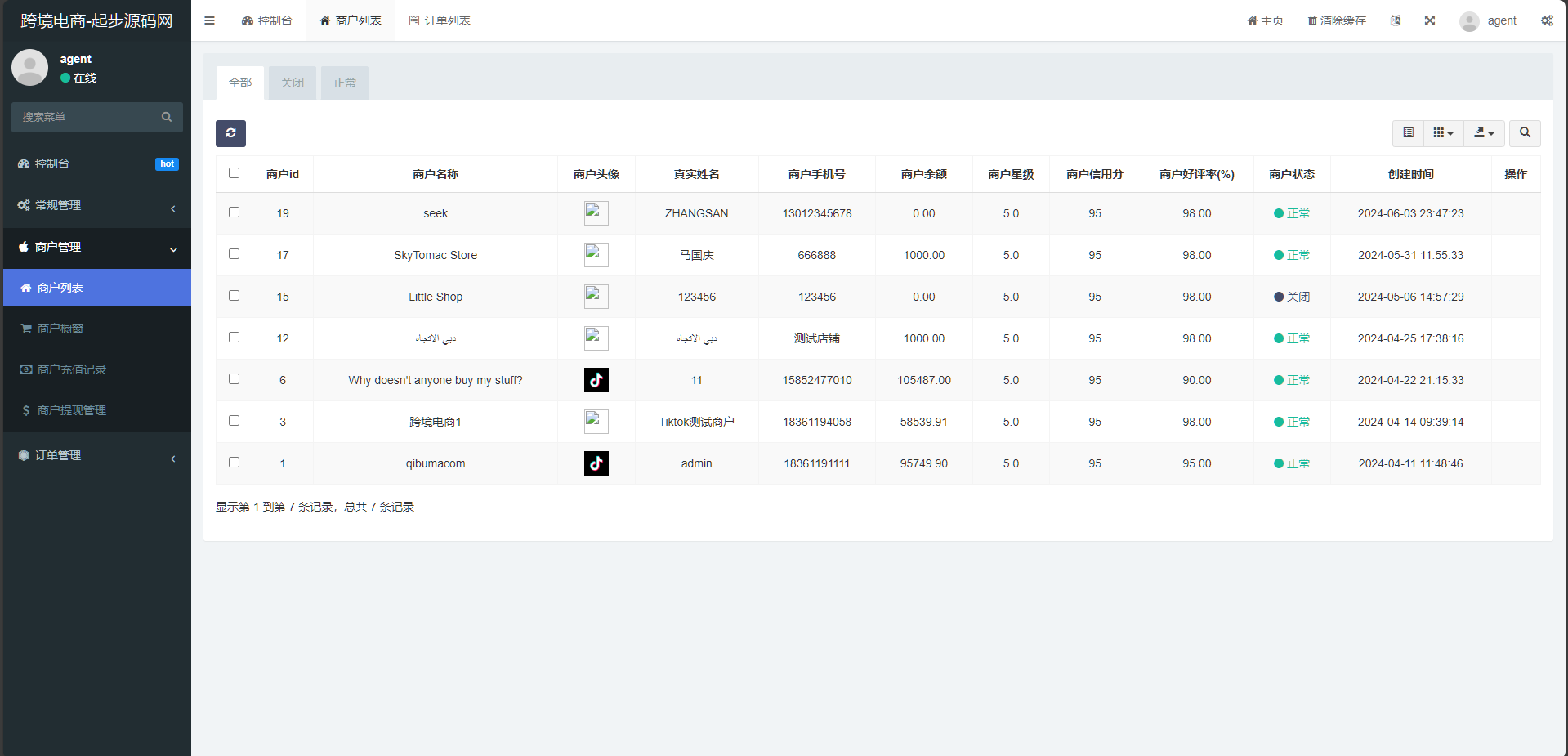Open the settings gears icon in top bar
Viewport: 1568px width, 756px height.
point(1547,20)
